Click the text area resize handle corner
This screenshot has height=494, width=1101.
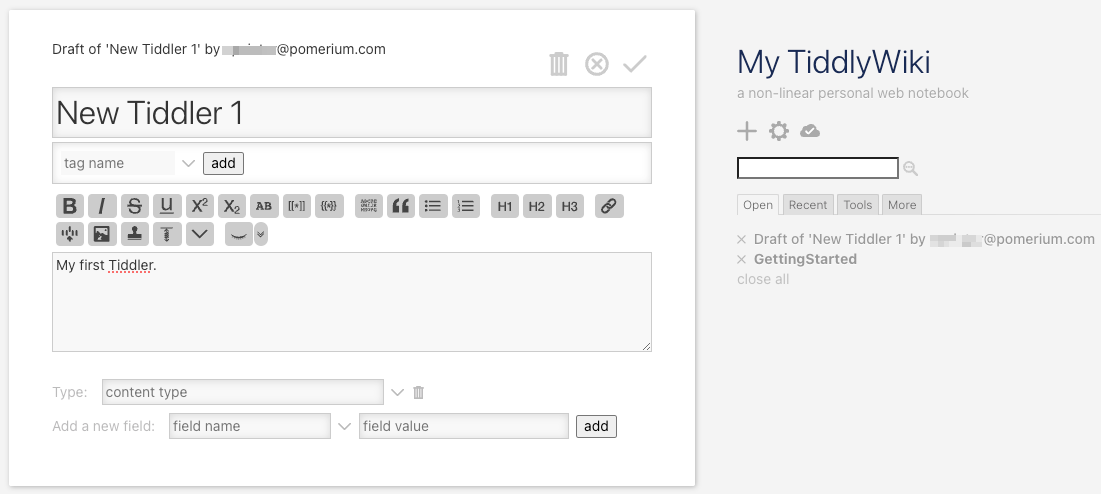coord(647,347)
